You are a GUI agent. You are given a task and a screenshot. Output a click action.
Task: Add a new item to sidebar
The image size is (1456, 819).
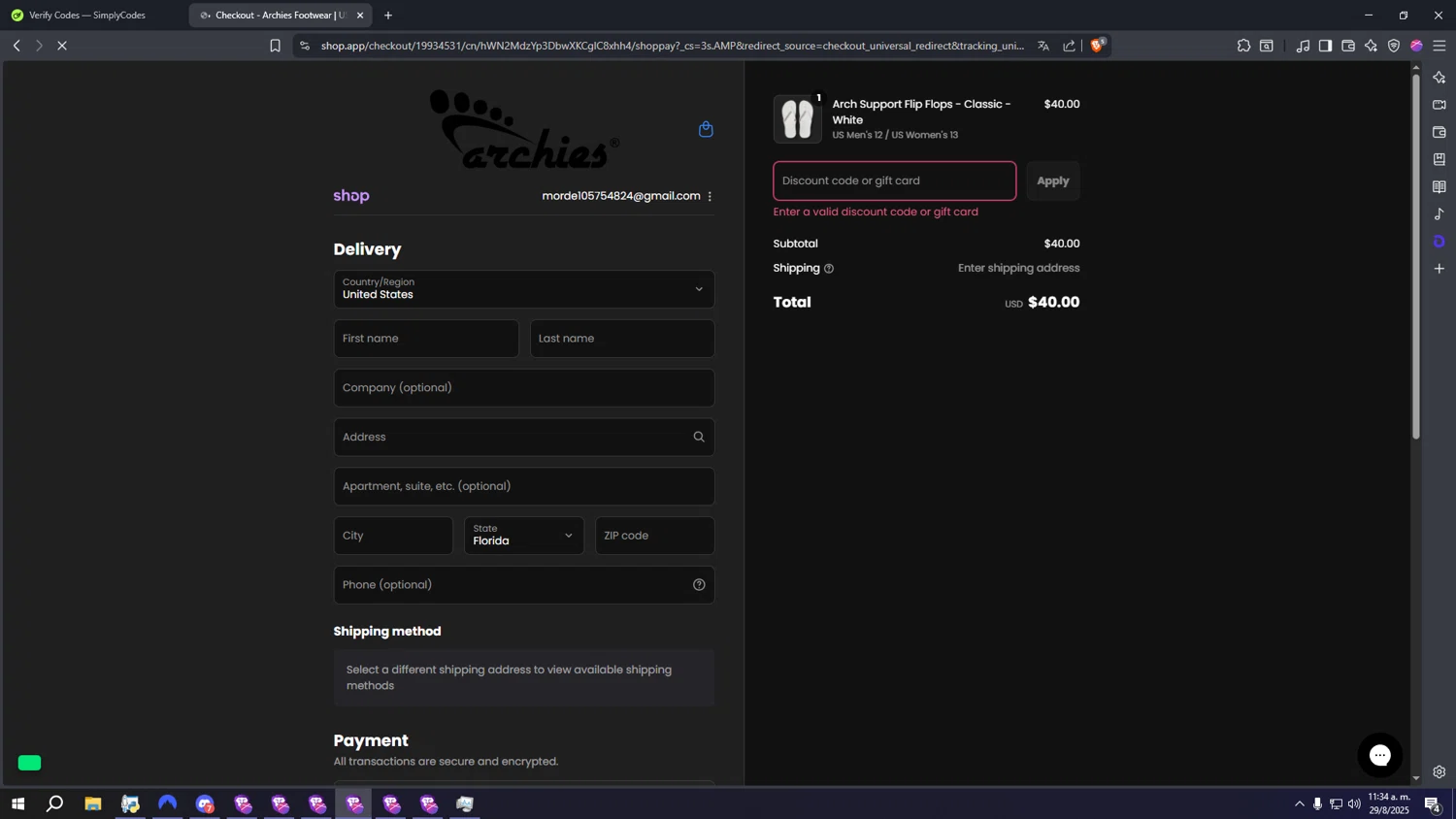pyautogui.click(x=1439, y=268)
